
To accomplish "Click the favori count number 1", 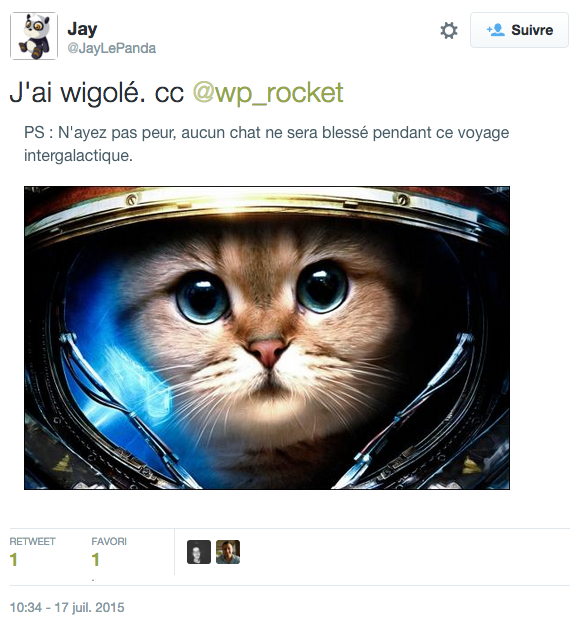I will tap(95, 560).
